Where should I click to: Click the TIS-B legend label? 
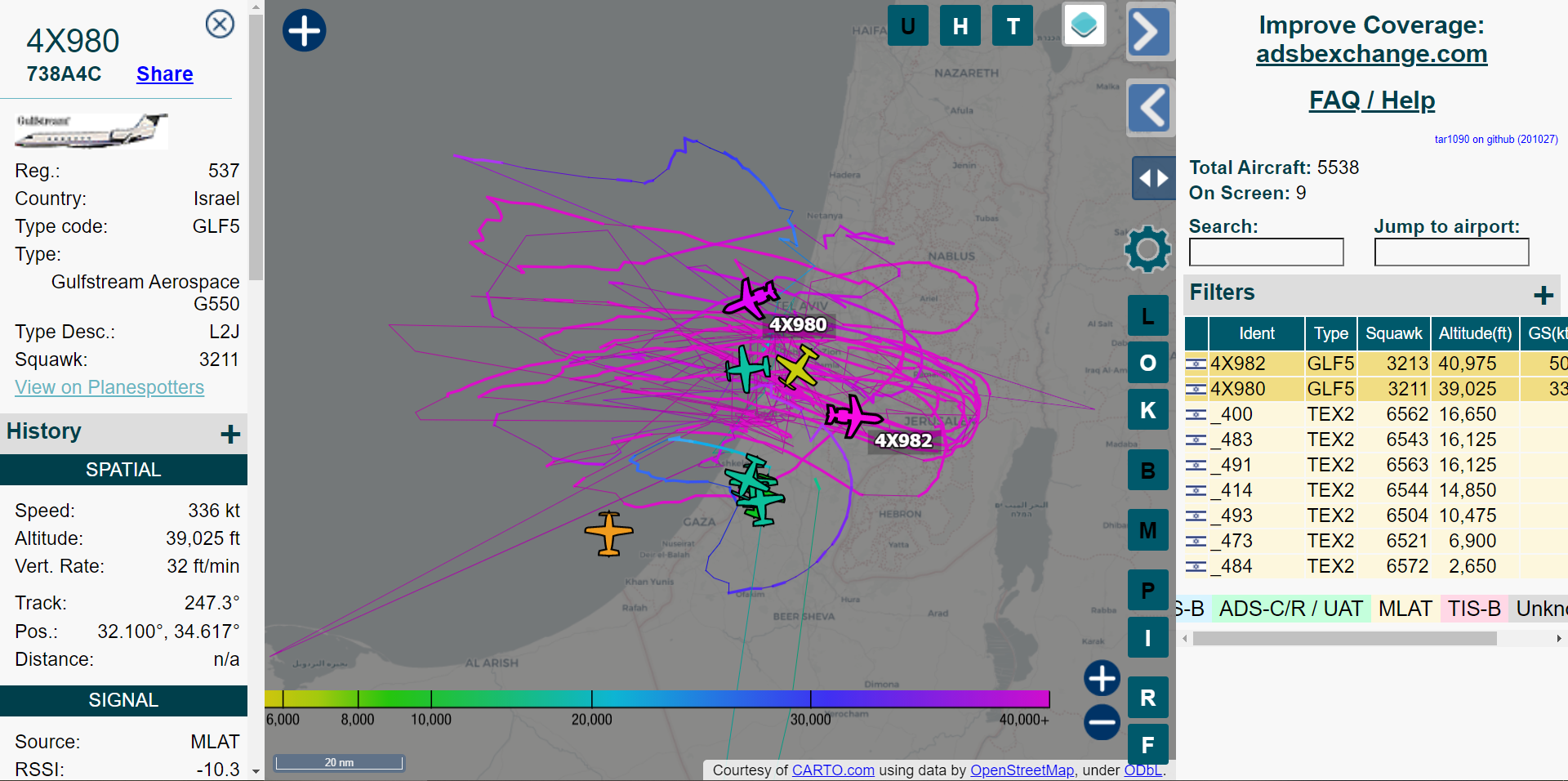click(1474, 609)
